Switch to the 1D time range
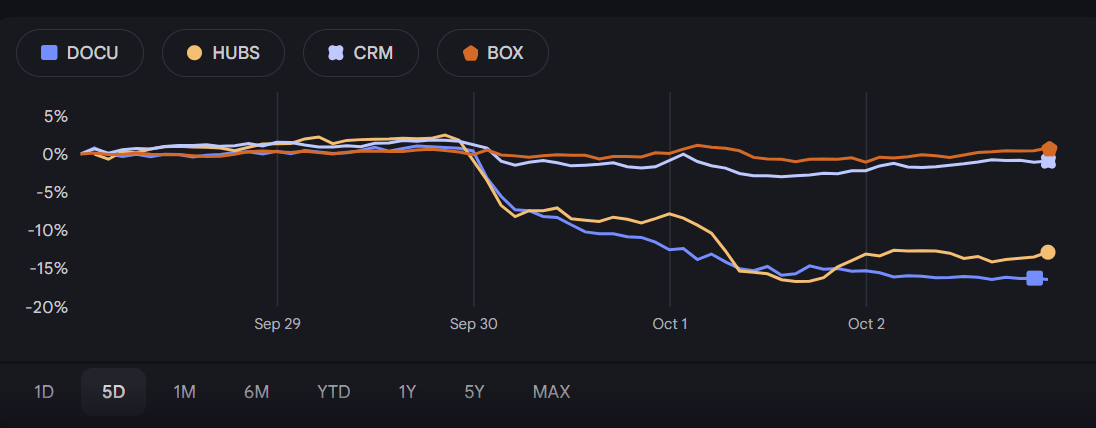 [44, 391]
